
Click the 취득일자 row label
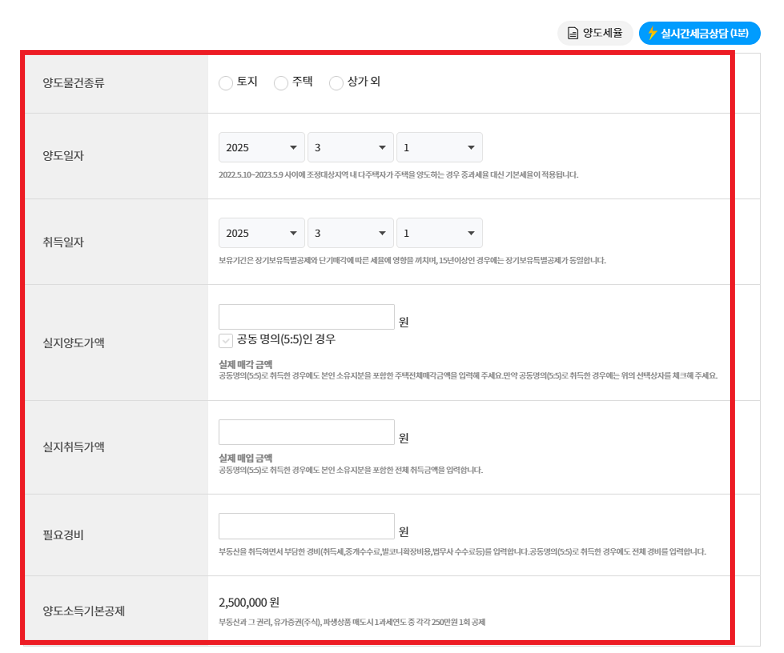63,242
